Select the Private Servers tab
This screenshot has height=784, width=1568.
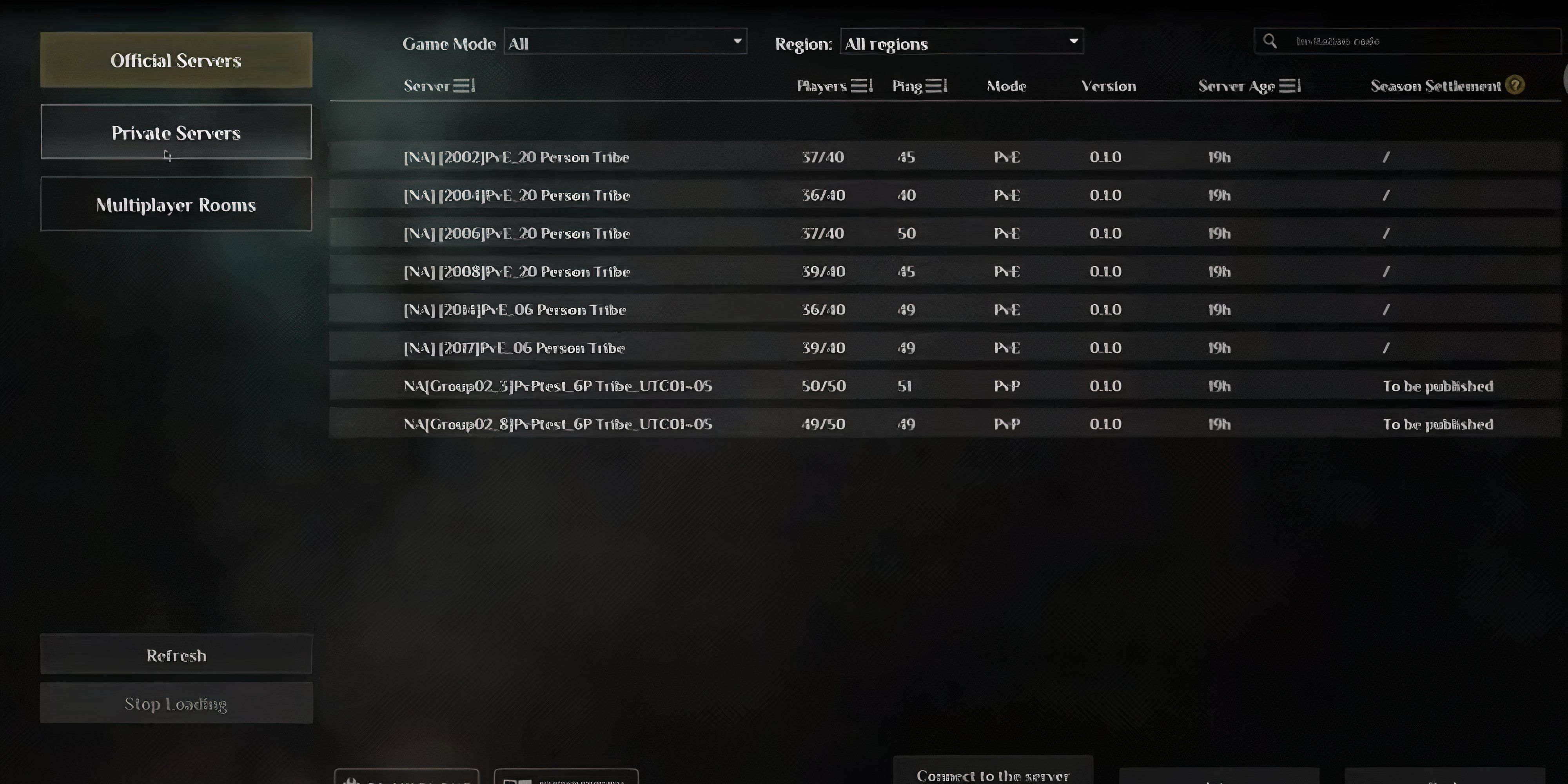coord(176,132)
